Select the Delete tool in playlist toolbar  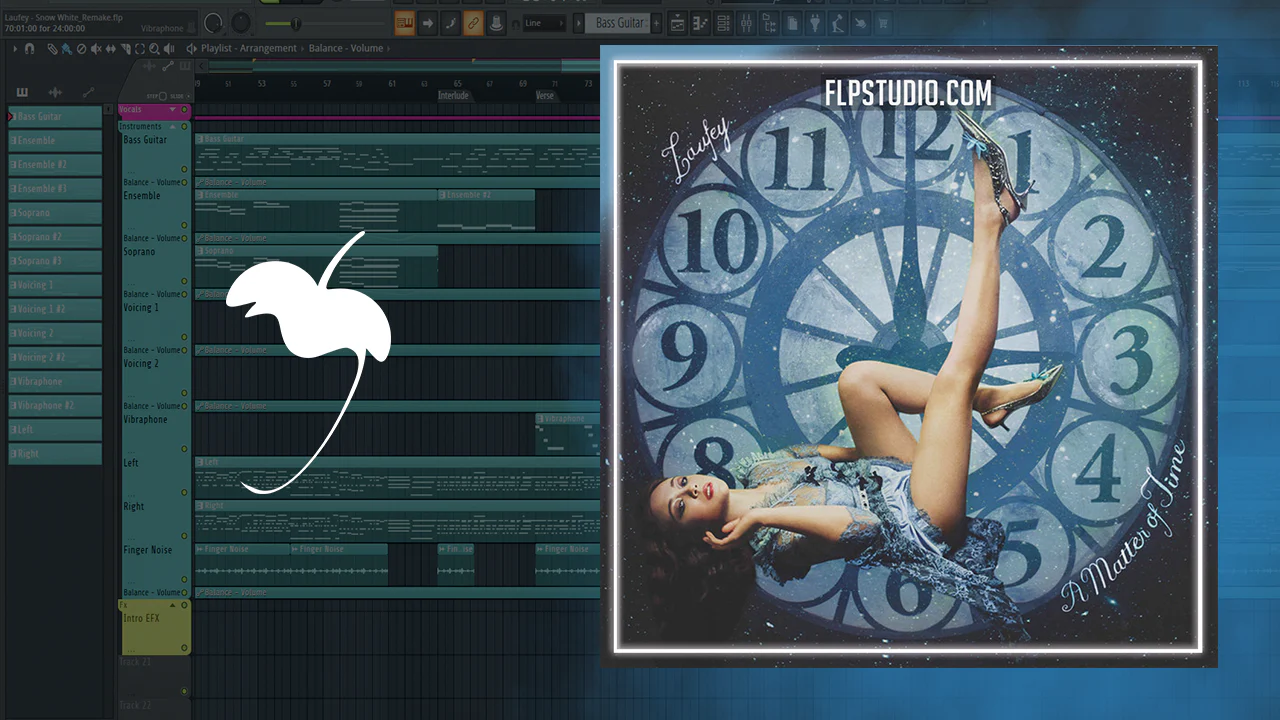coord(81,48)
